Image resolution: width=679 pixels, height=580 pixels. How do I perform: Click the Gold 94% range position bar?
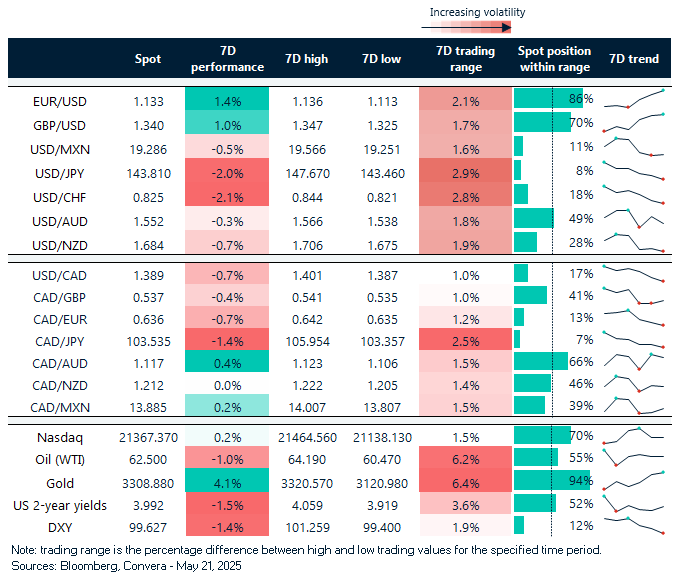pyautogui.click(x=551, y=481)
